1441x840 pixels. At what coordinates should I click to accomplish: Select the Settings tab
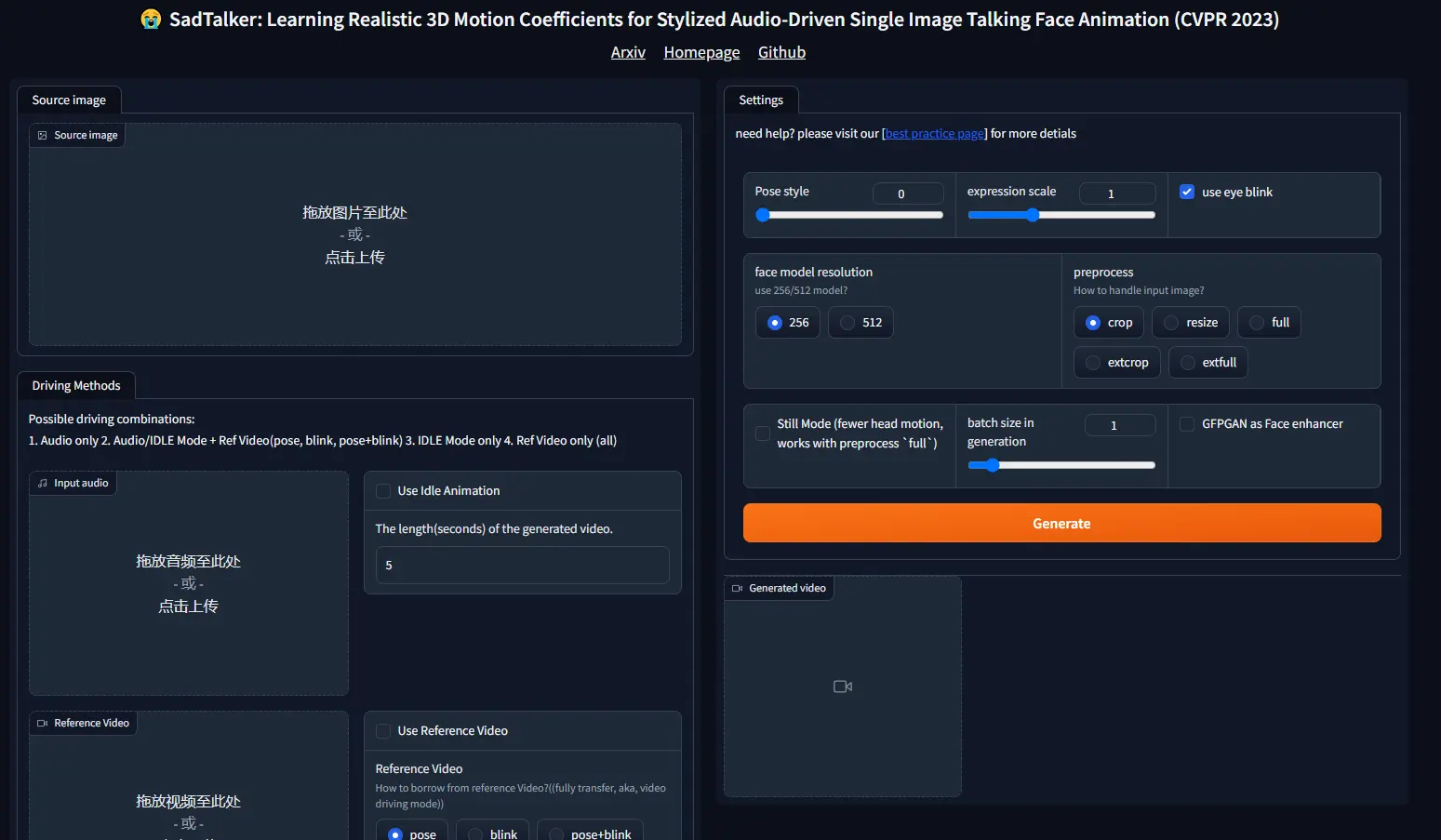[x=761, y=100]
